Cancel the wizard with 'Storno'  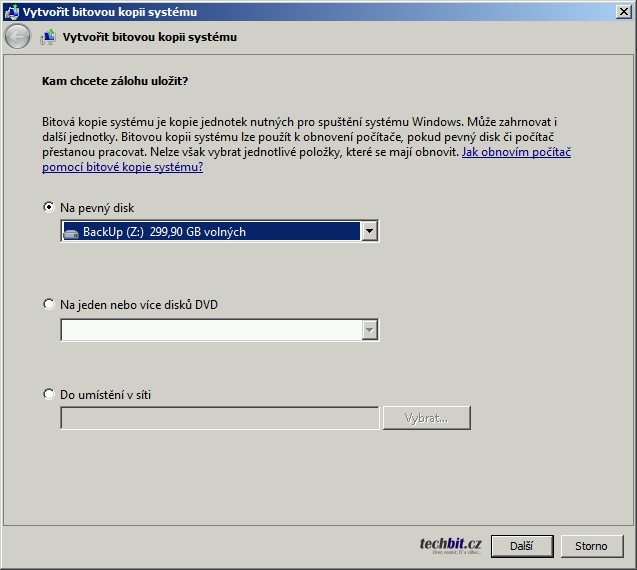pos(591,546)
